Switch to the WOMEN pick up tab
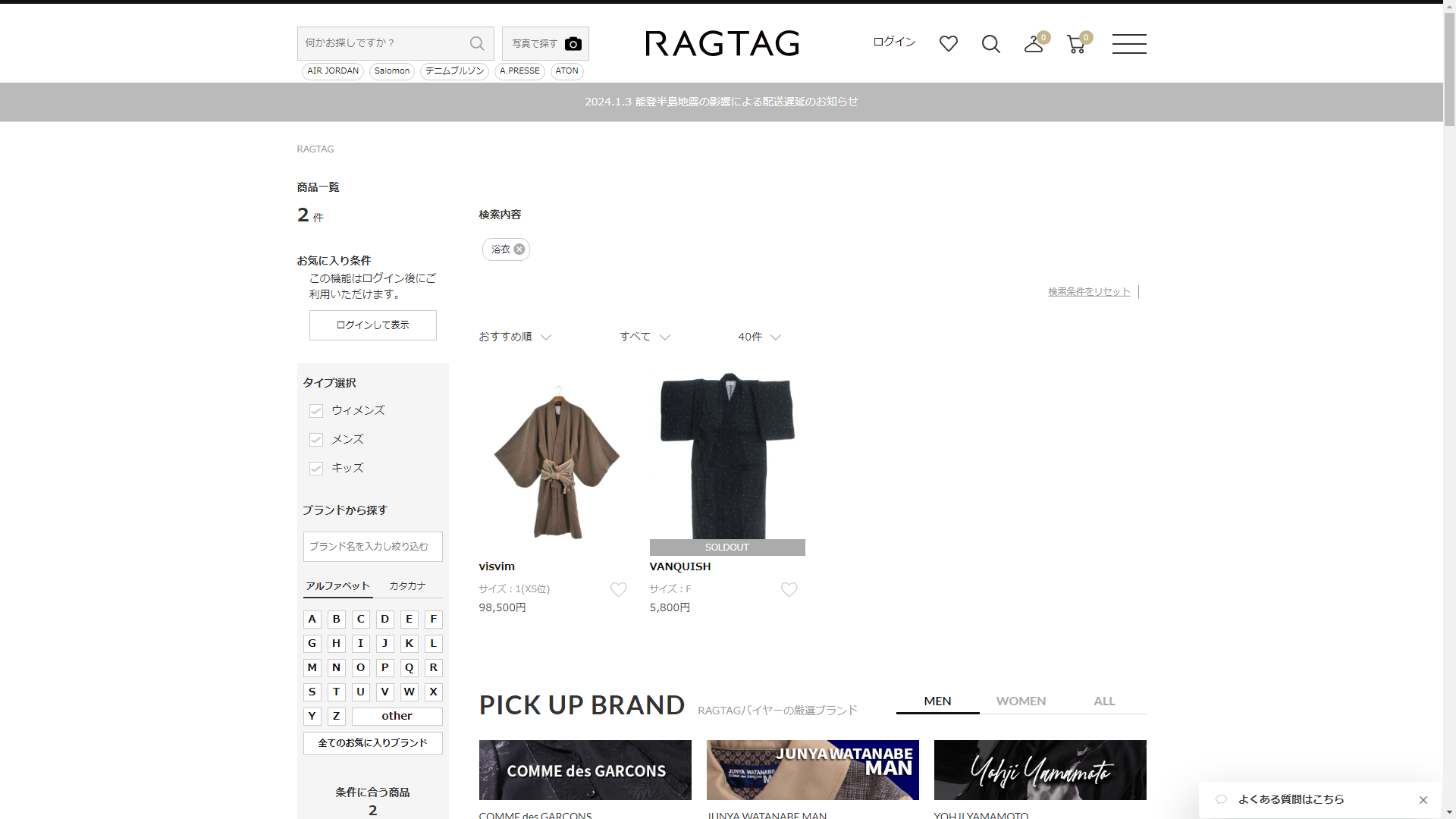Image resolution: width=1456 pixels, height=819 pixels. click(x=1021, y=701)
